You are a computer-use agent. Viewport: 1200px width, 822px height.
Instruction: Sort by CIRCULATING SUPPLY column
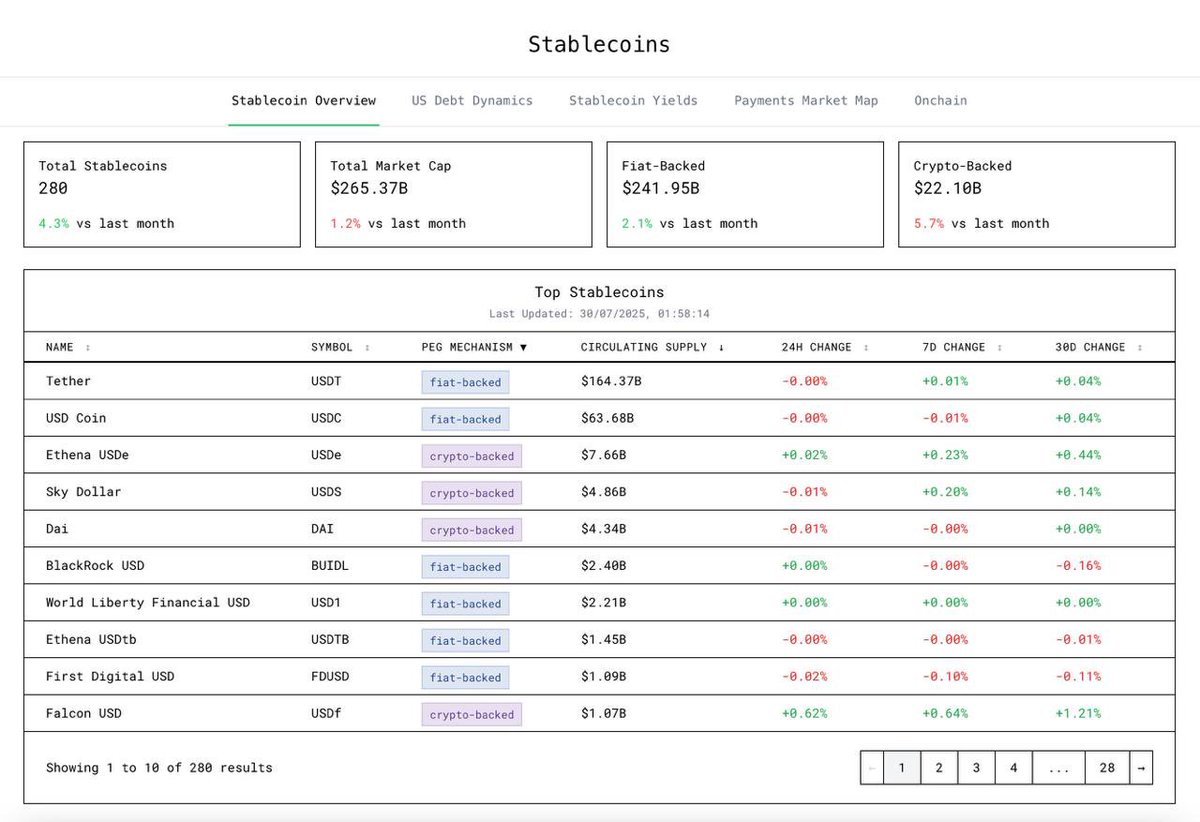coord(651,347)
